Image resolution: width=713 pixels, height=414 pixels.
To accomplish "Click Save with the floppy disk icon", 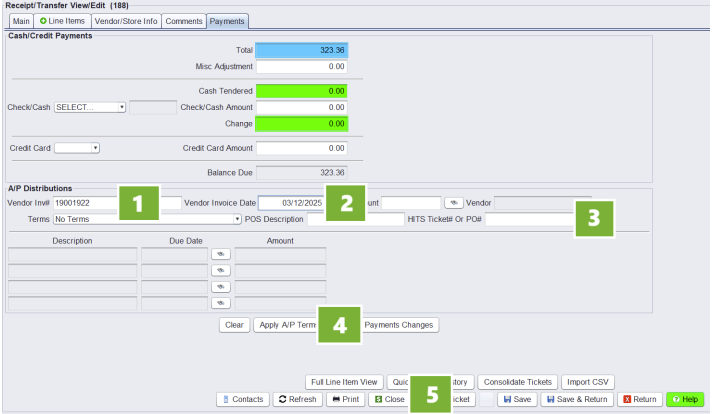I will pos(517,399).
